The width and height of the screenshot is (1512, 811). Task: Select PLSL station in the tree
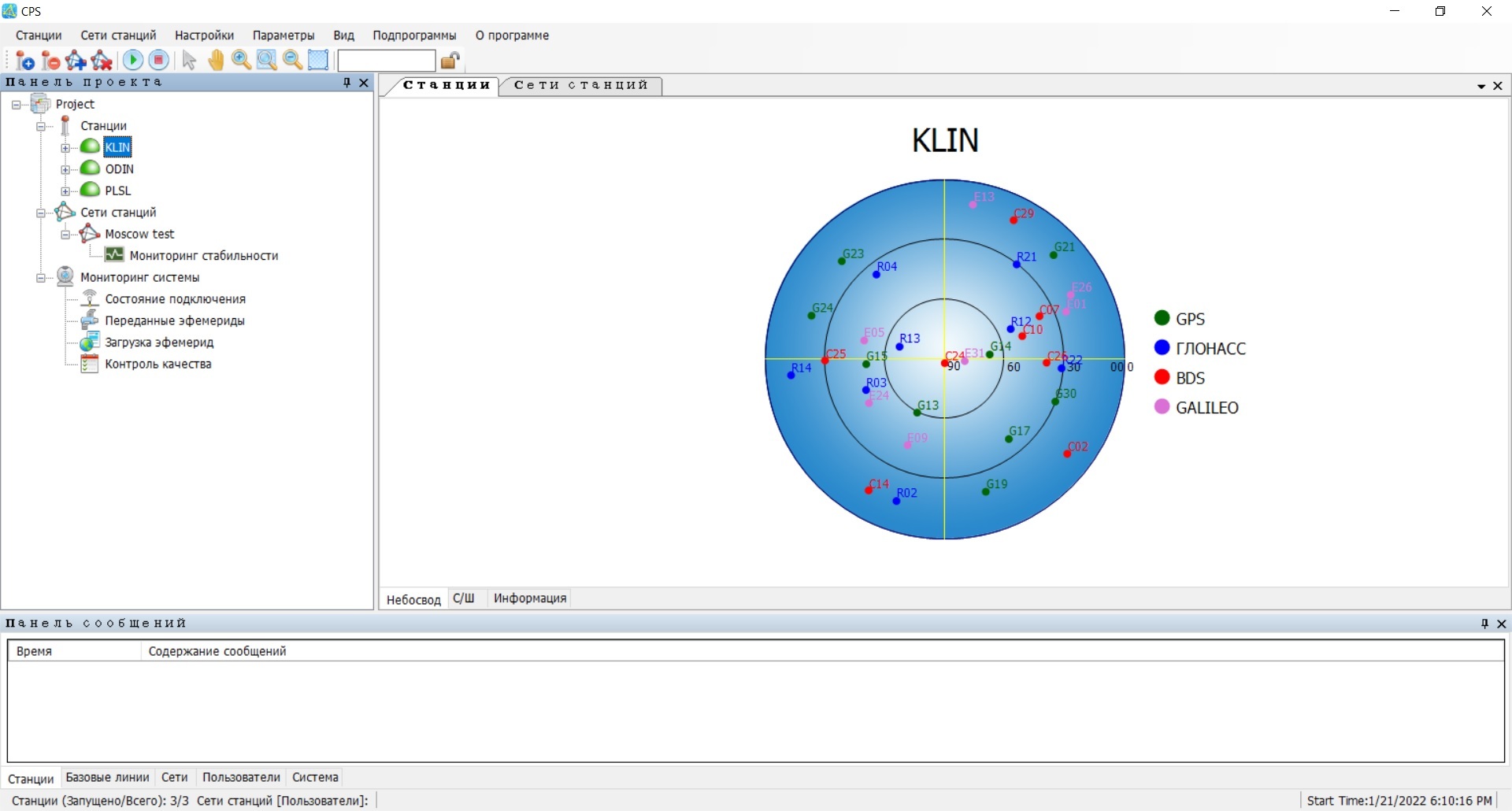point(118,191)
